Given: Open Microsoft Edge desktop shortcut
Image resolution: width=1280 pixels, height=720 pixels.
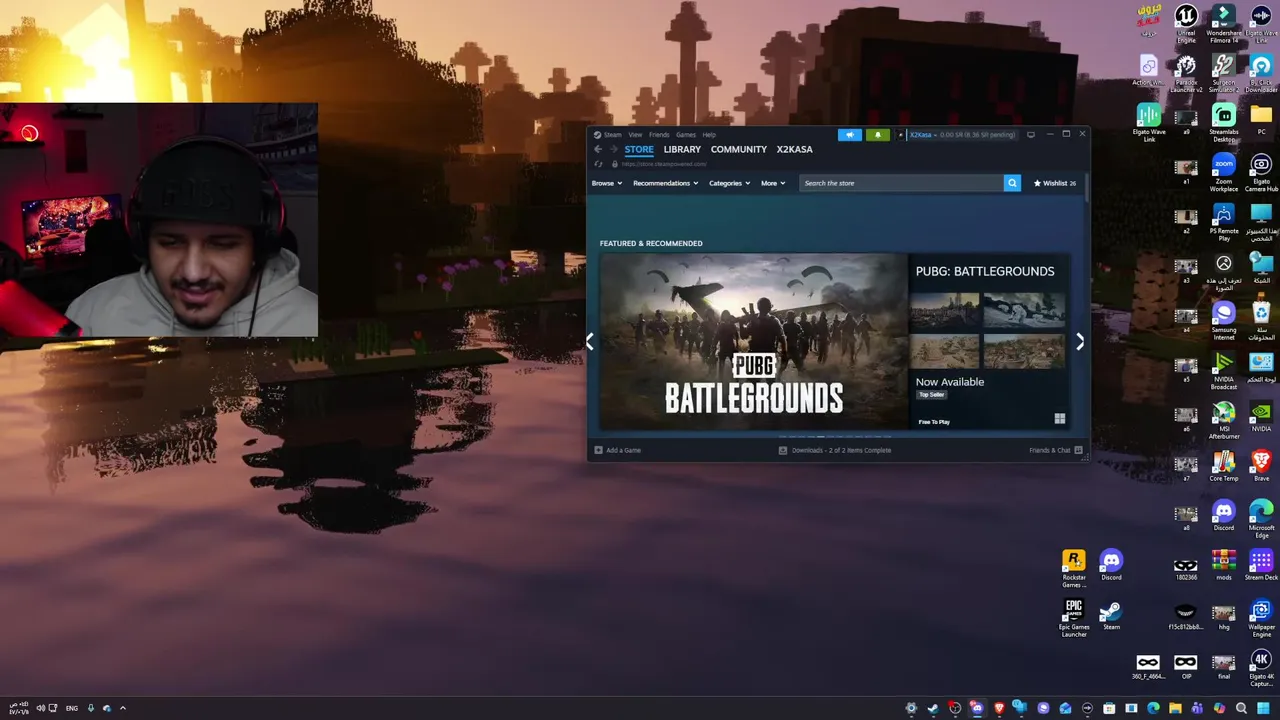Looking at the screenshot, I should click(x=1261, y=520).
